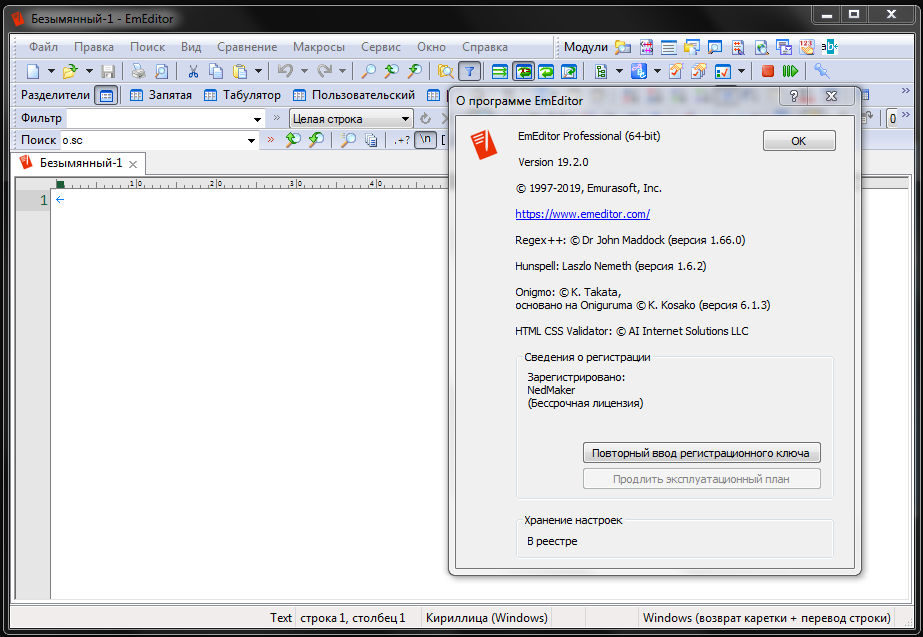Open the Макросы menu

(x=318, y=47)
